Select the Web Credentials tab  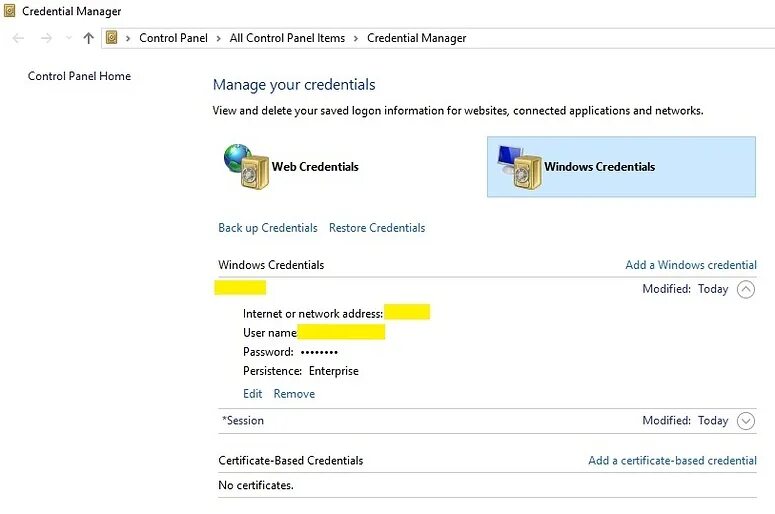[x=314, y=167]
